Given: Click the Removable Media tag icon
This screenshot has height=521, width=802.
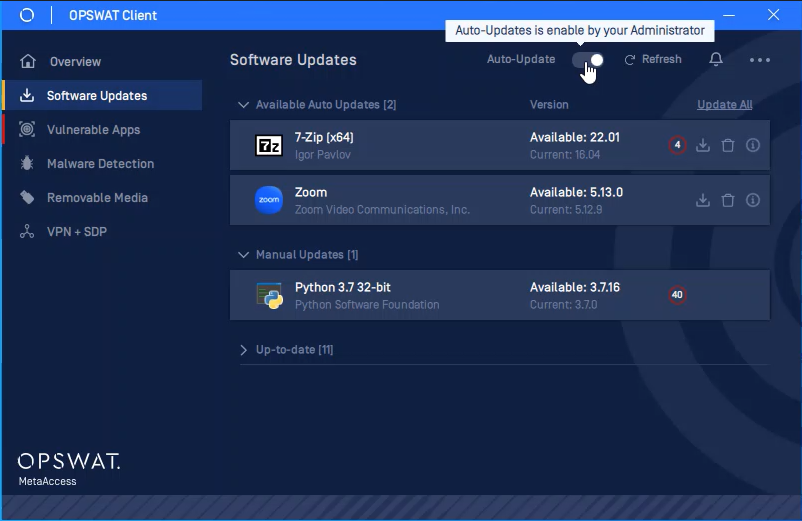Looking at the screenshot, I should 27,197.
